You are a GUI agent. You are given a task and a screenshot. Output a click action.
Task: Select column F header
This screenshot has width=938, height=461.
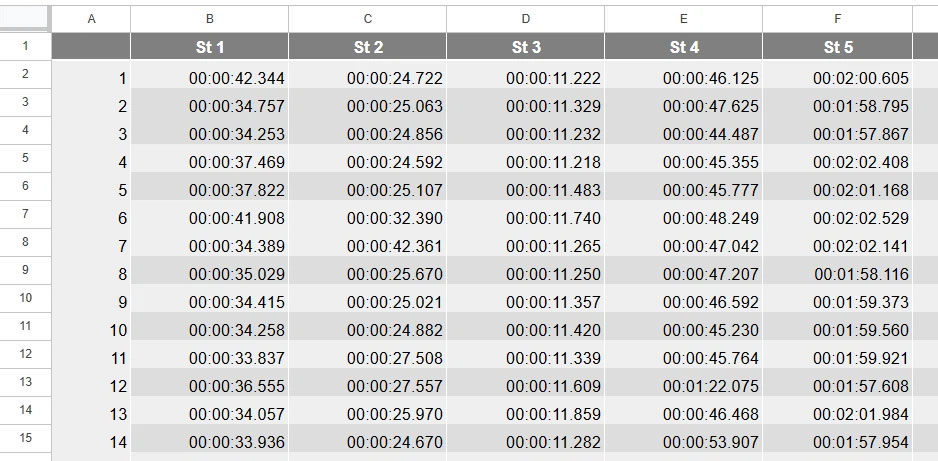click(837, 19)
